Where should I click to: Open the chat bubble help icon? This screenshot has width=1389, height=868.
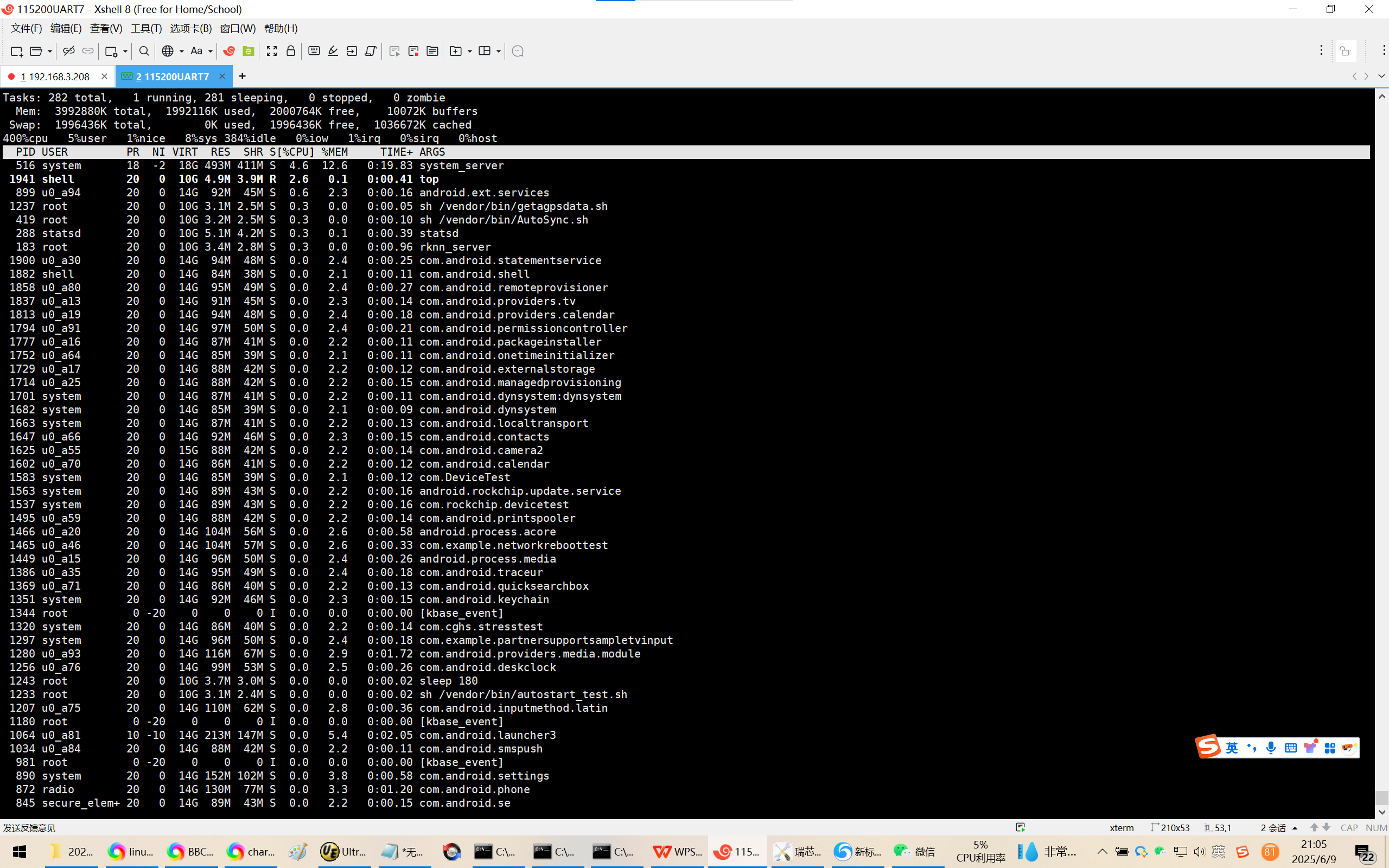click(517, 51)
